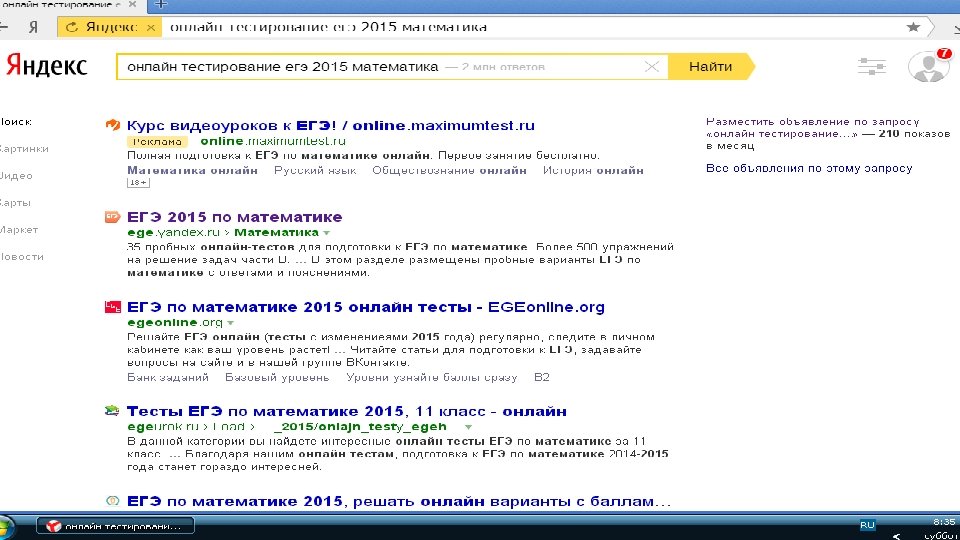Open ЕГЭ по математике 2015 онлайн тесты link

[366, 307]
